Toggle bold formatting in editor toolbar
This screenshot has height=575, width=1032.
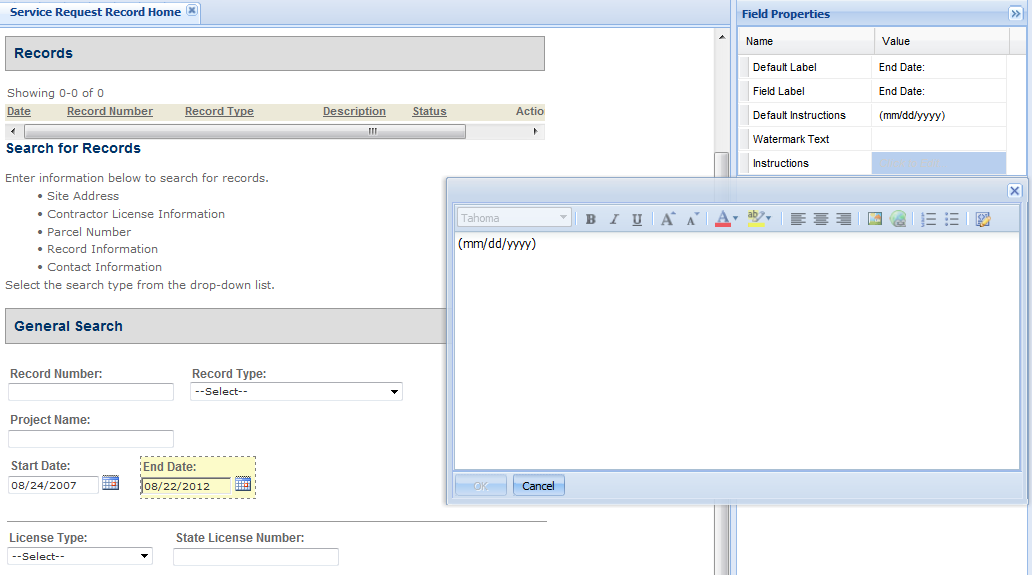click(591, 219)
